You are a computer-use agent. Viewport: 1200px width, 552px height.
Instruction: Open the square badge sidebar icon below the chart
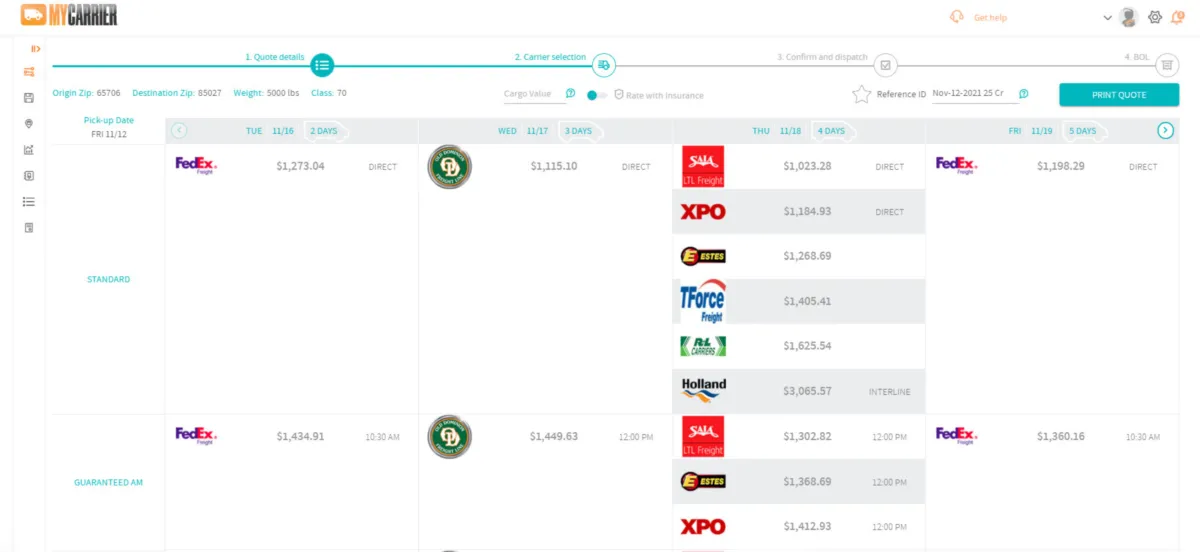29,176
